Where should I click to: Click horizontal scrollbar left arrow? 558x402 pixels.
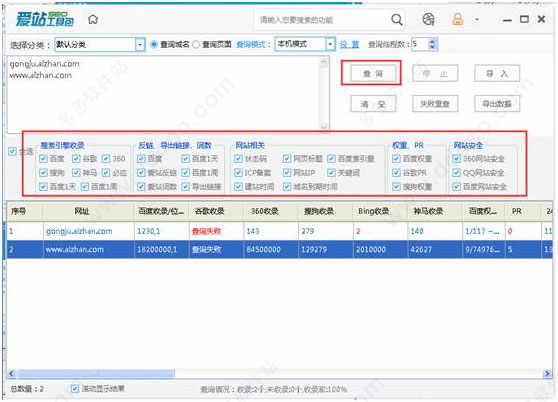[x=11, y=373]
